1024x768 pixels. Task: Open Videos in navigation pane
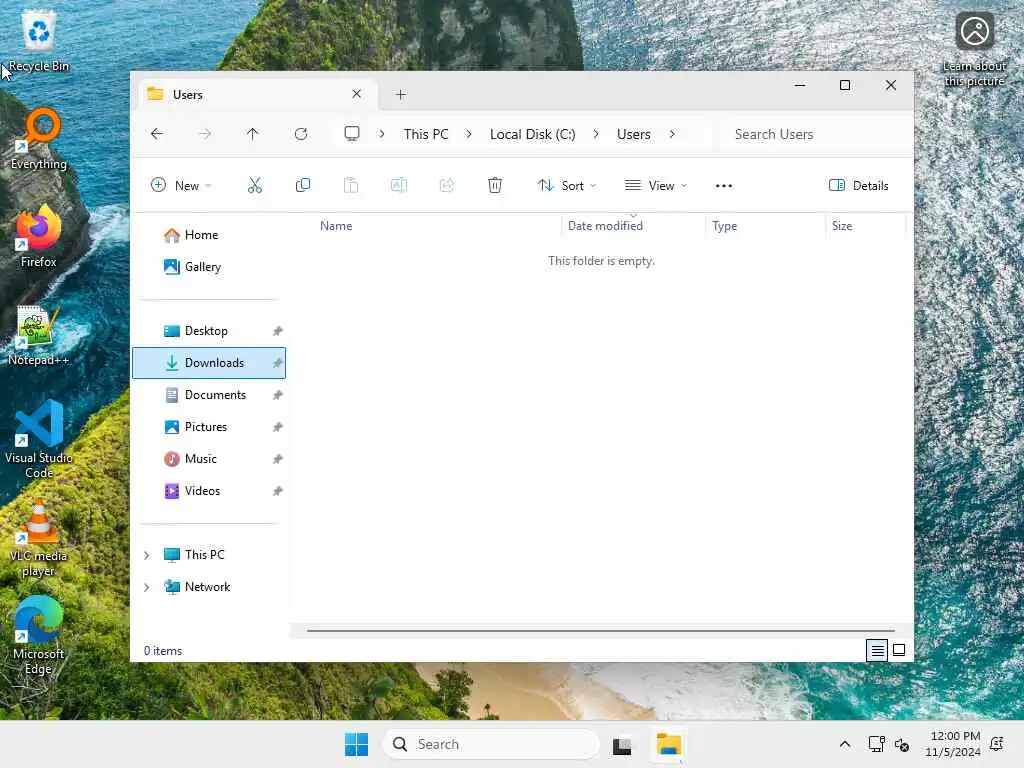coord(209,491)
